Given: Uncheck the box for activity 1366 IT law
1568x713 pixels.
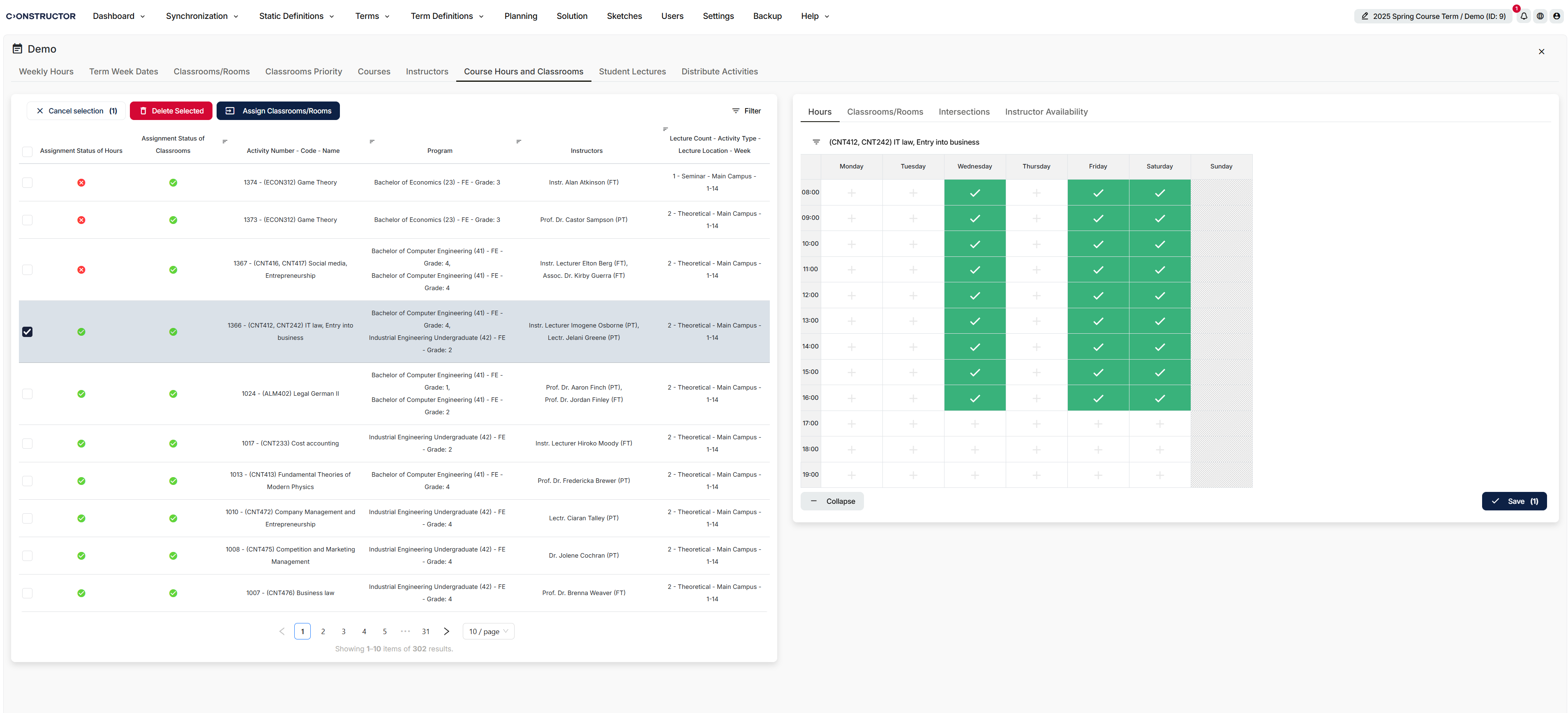Looking at the screenshot, I should (28, 332).
